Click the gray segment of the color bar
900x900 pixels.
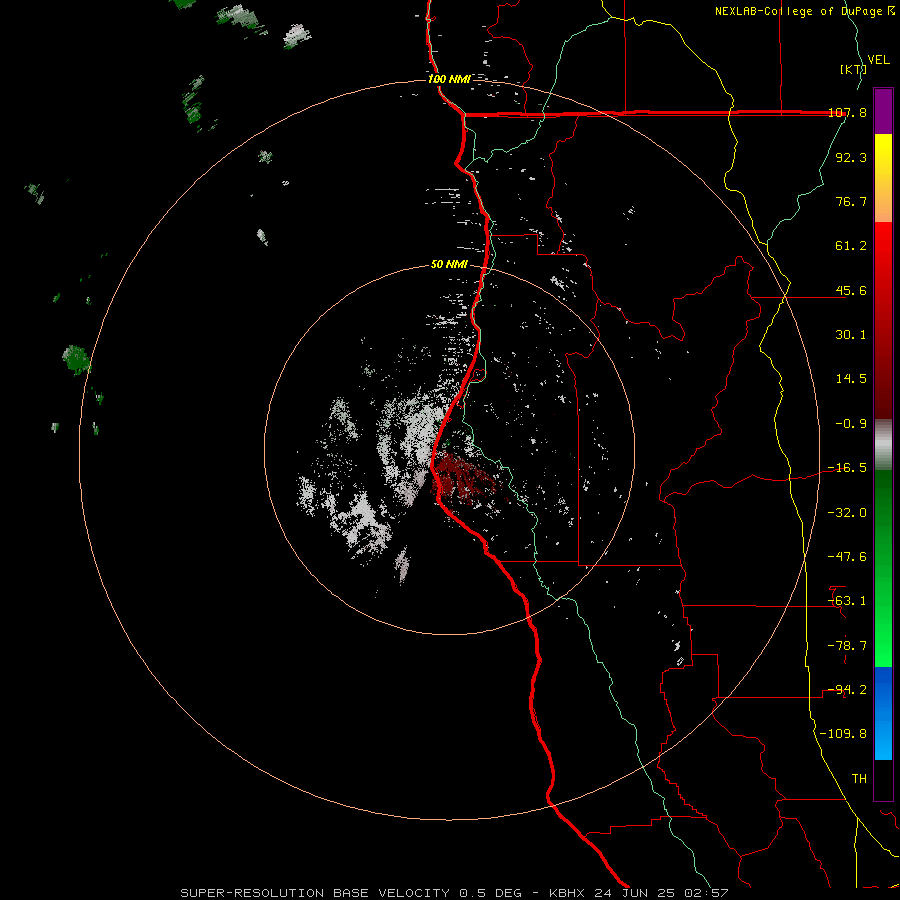point(883,444)
